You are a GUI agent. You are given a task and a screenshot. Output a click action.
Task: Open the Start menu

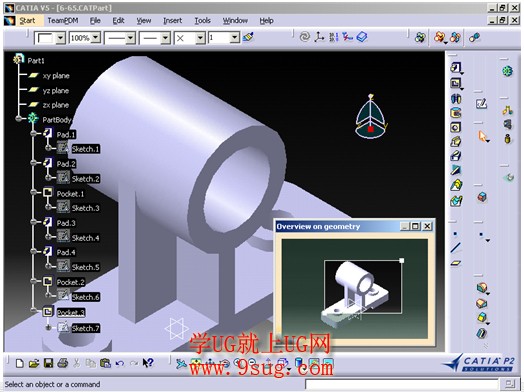(x=27, y=21)
